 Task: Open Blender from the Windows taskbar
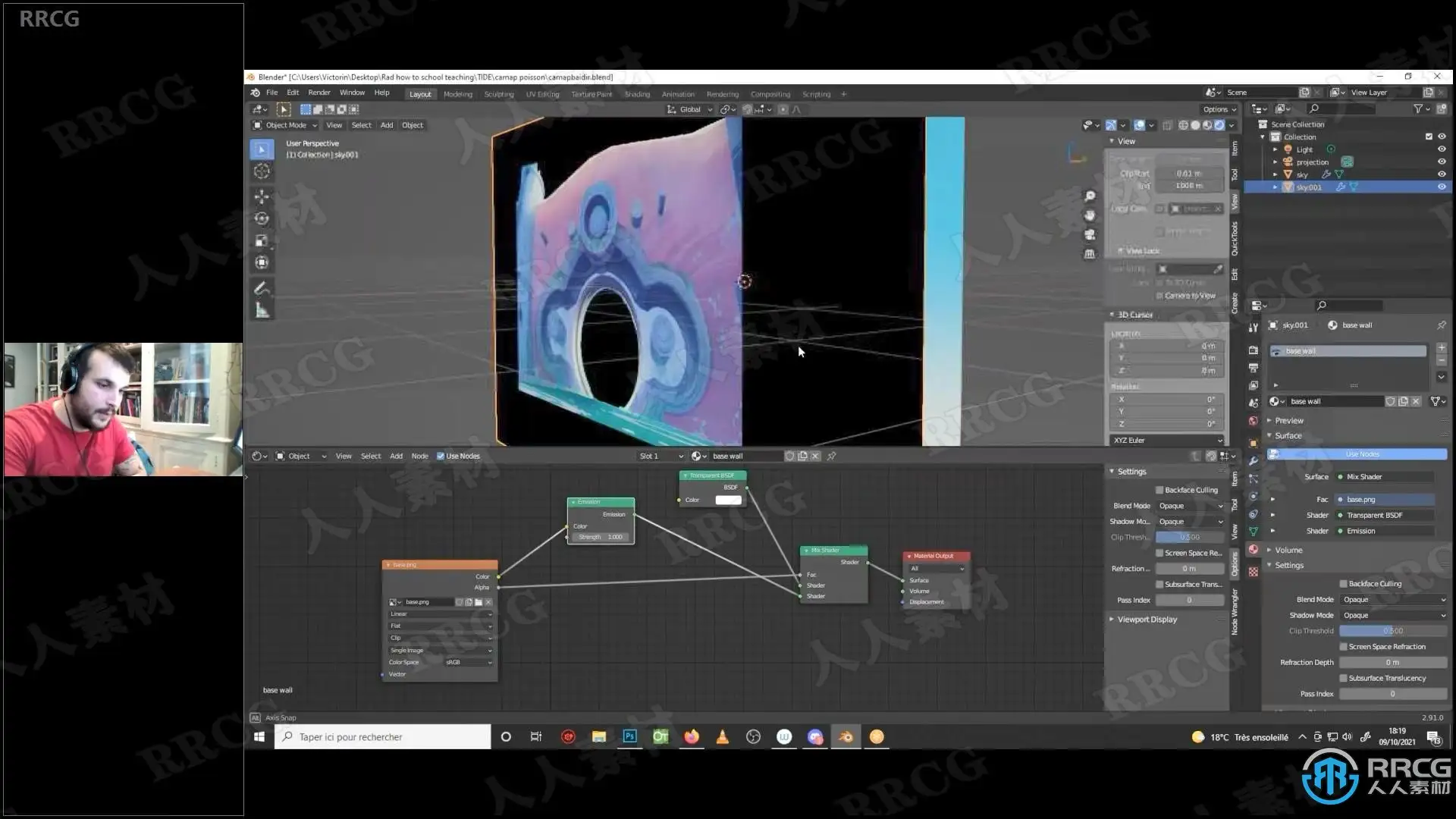(x=846, y=736)
